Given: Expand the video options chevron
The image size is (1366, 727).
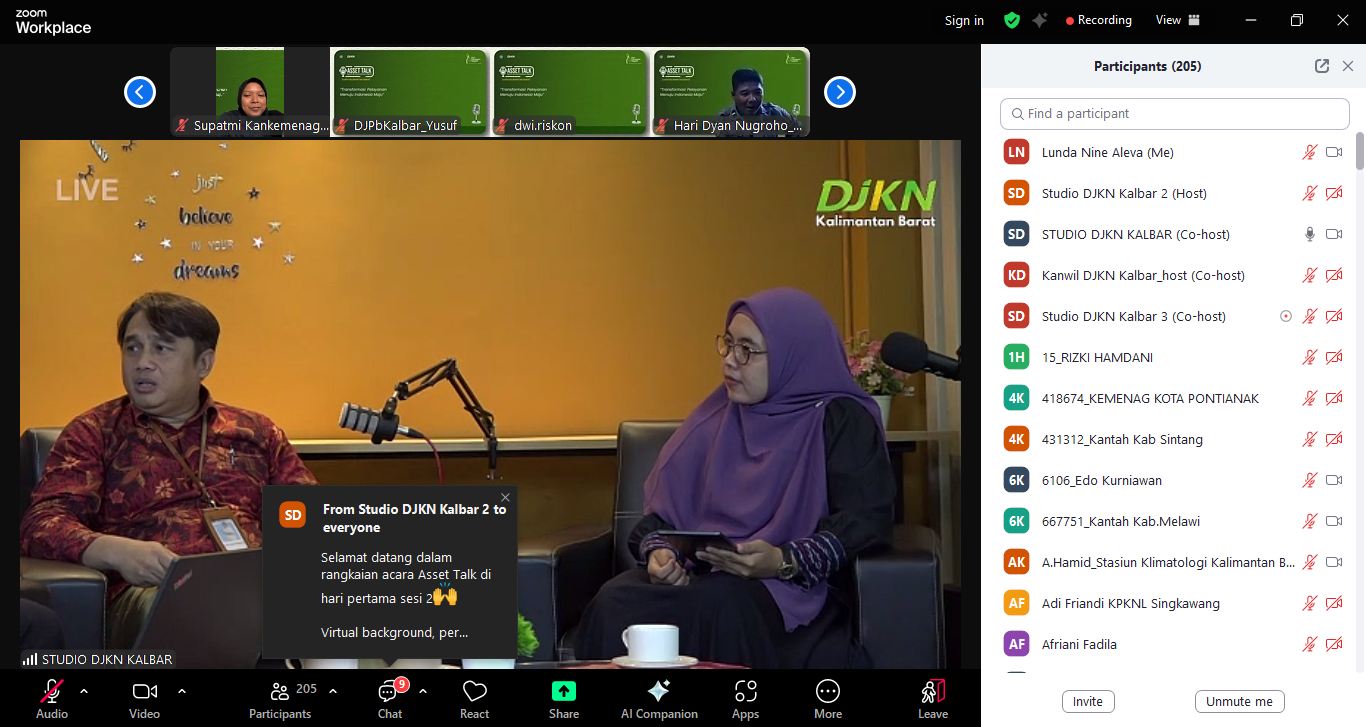Looking at the screenshot, I should click(182, 691).
